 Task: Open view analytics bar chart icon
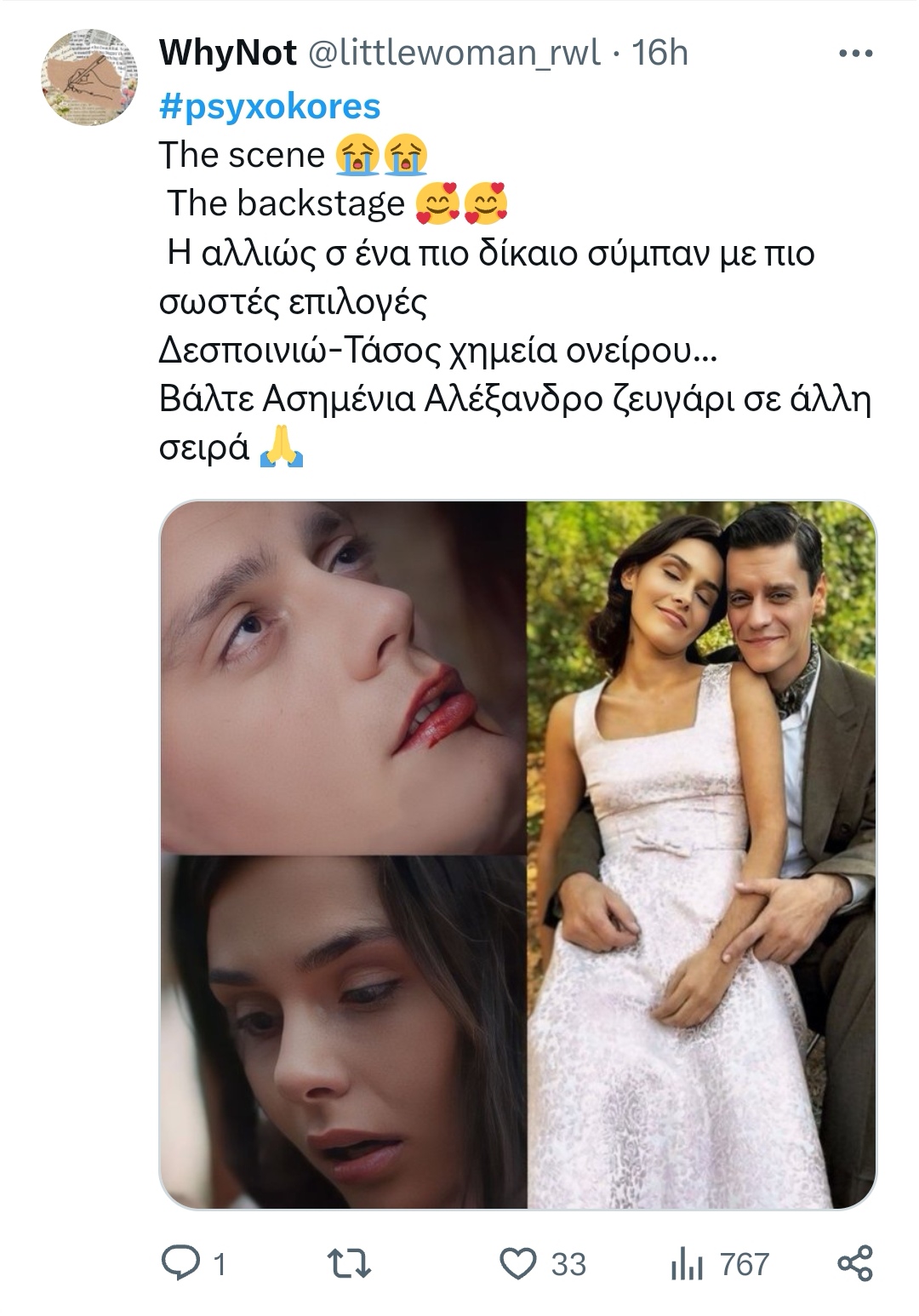(x=687, y=1265)
